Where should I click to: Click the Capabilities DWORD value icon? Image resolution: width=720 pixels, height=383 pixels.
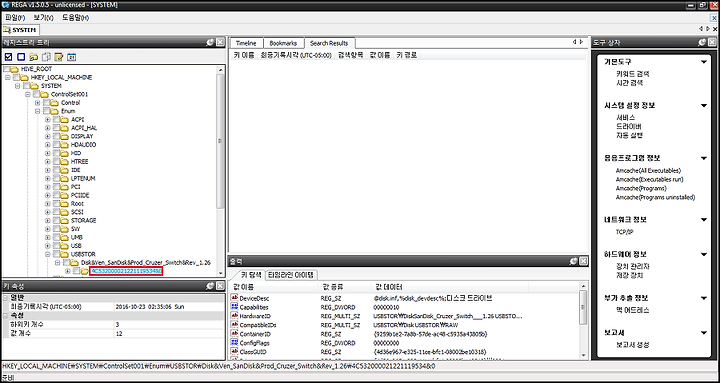pos(235,307)
